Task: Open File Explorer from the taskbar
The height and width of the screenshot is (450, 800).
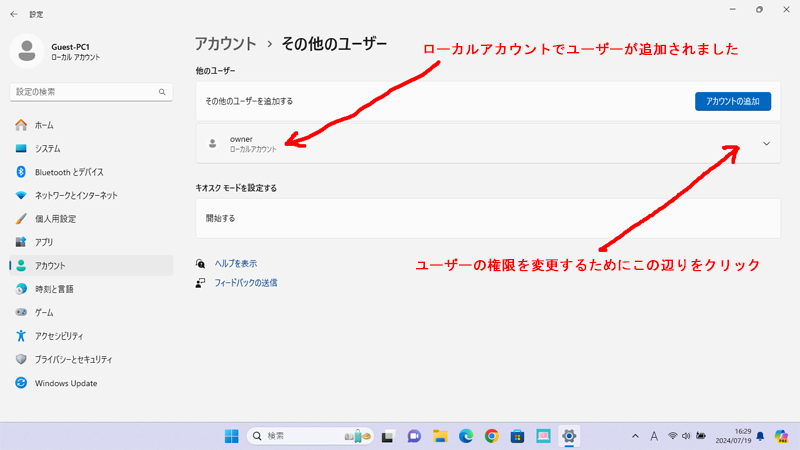Action: [439, 436]
